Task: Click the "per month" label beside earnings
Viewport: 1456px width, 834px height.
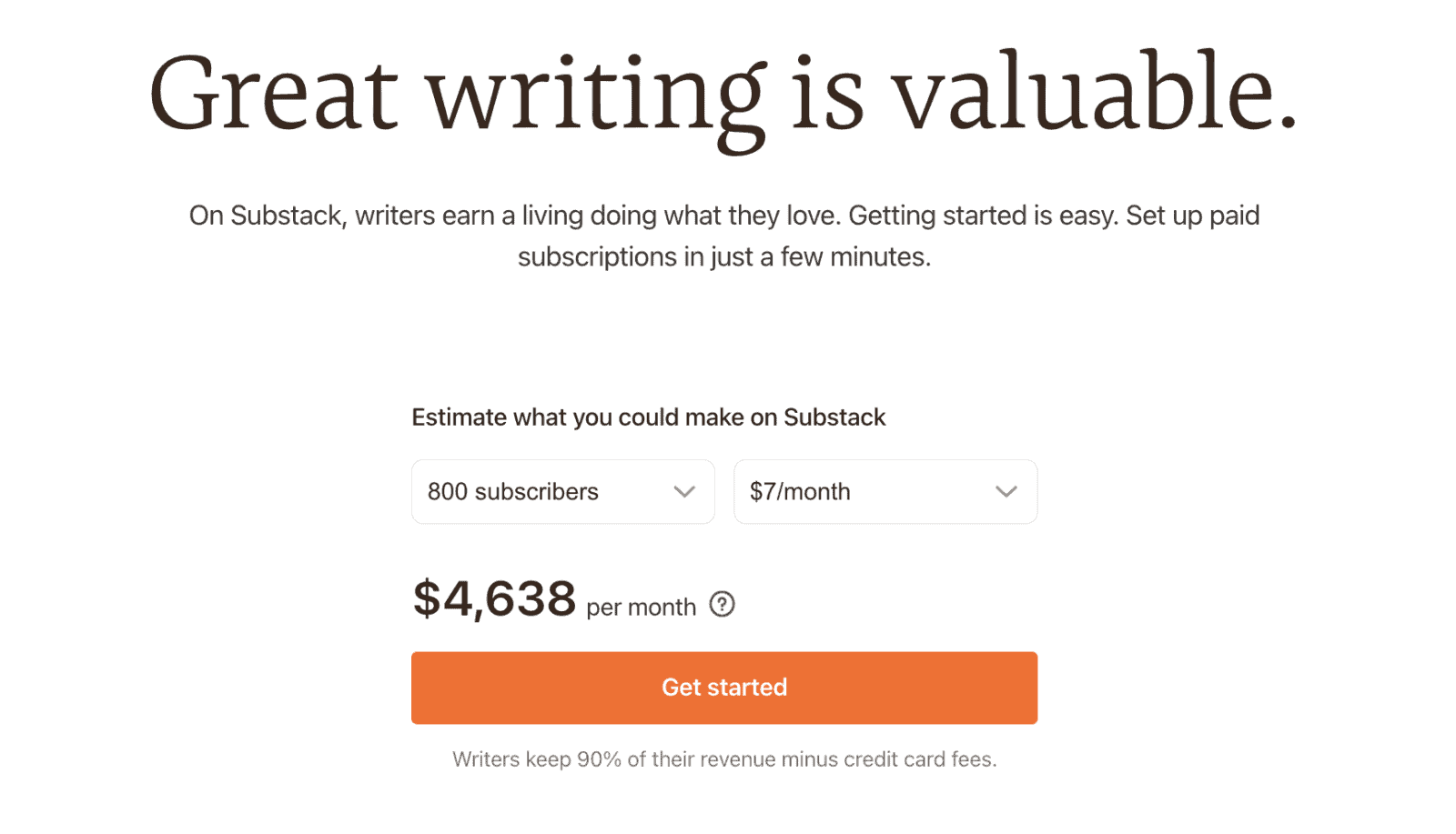Action: [641, 608]
